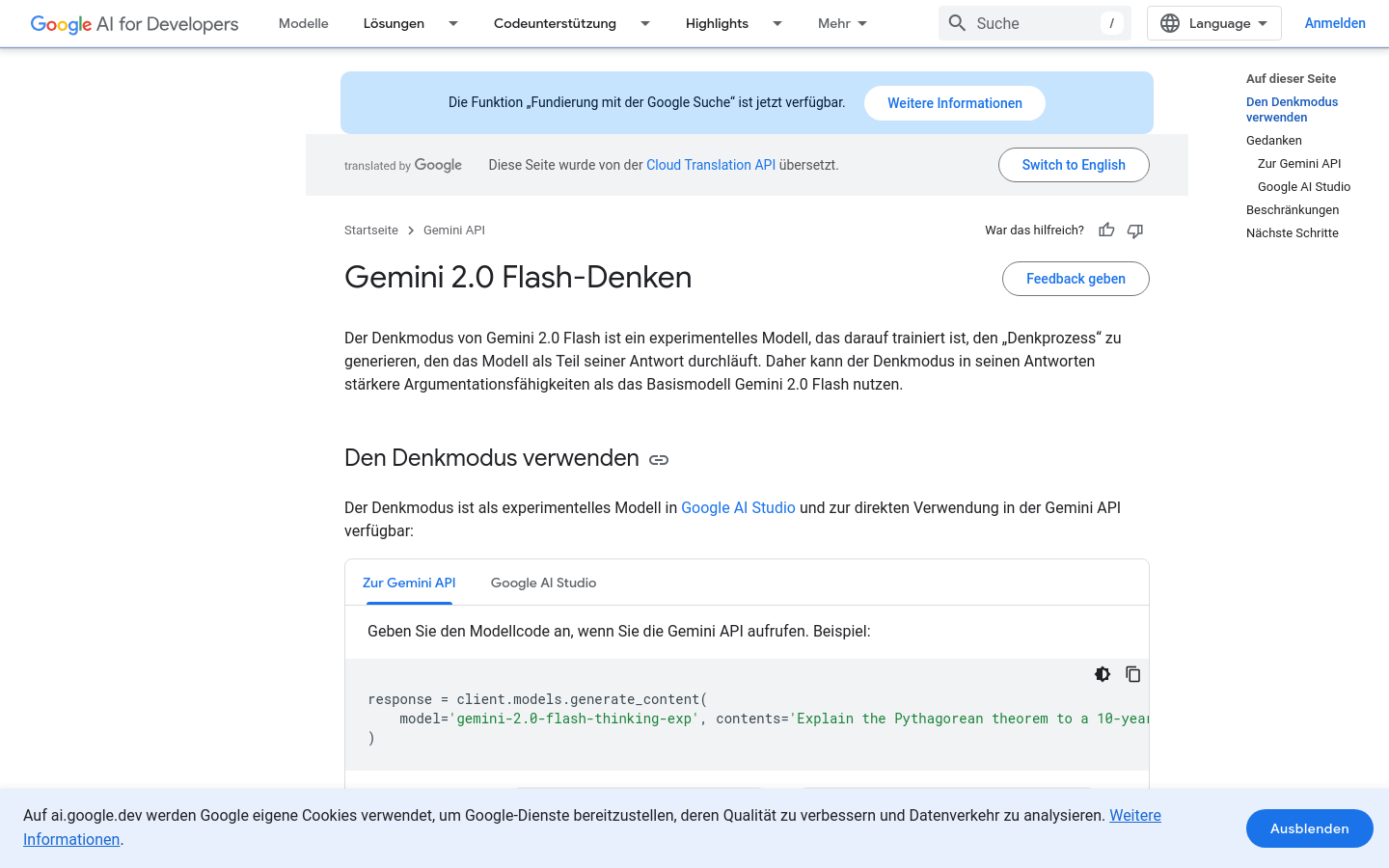Open the Language selector dropdown
1389x868 pixels.
[1213, 23]
